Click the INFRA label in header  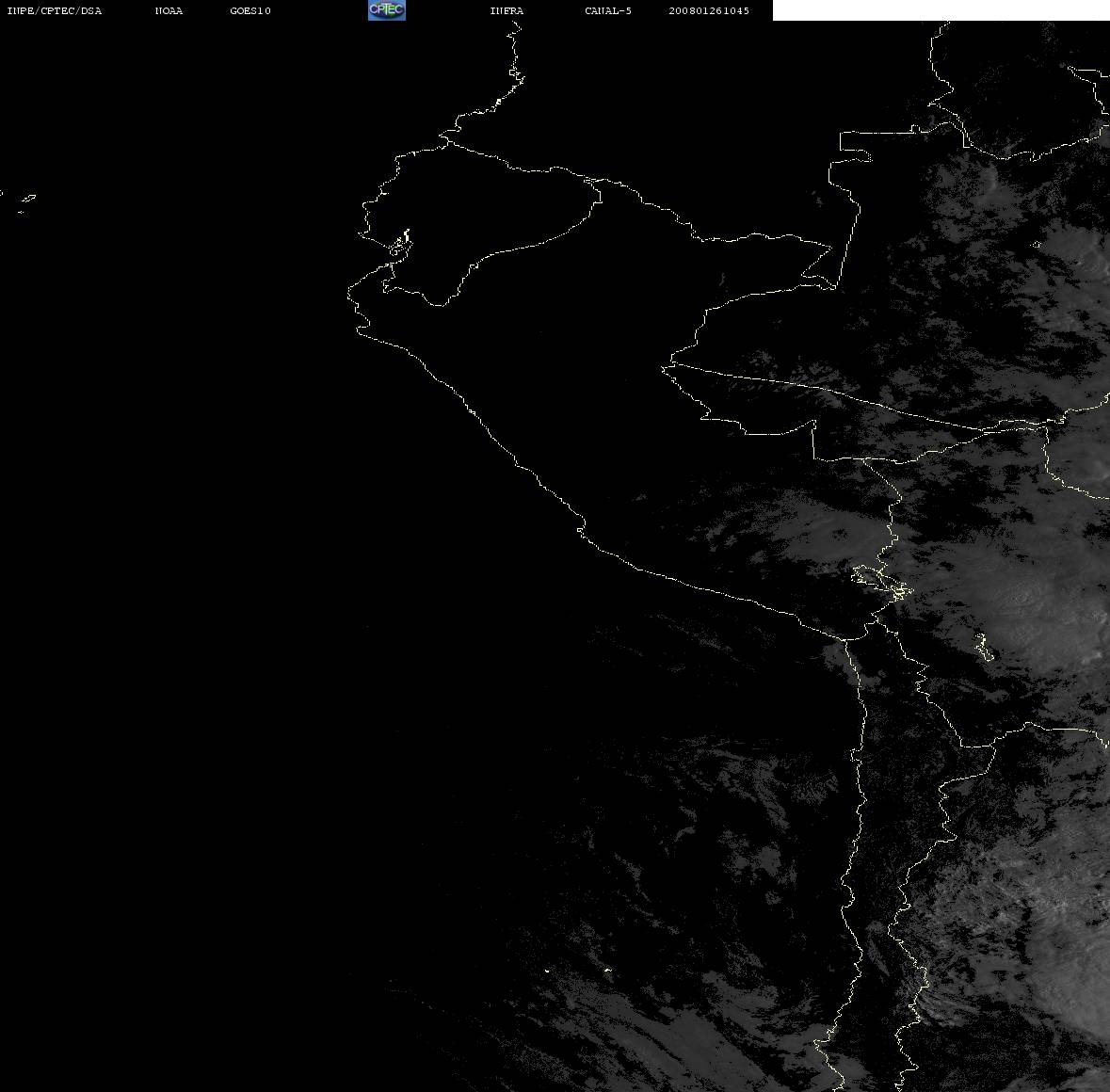click(x=507, y=10)
